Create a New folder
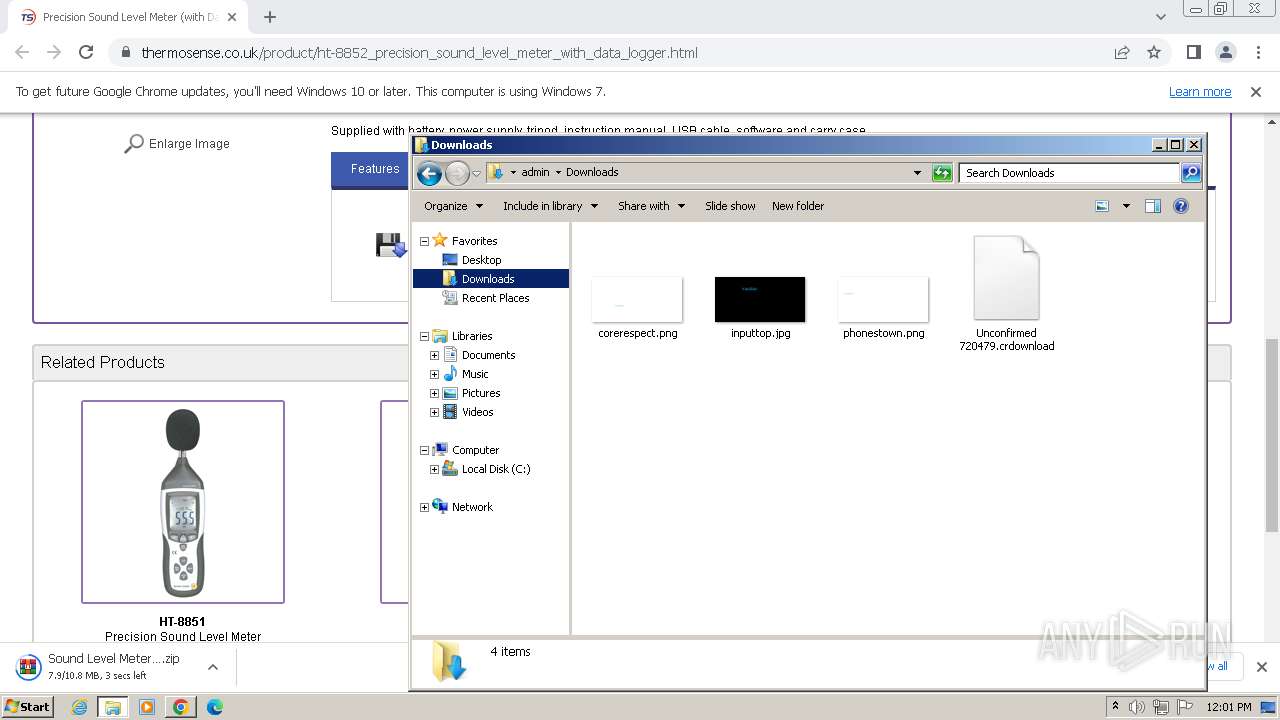This screenshot has height=720, width=1280. point(798,206)
